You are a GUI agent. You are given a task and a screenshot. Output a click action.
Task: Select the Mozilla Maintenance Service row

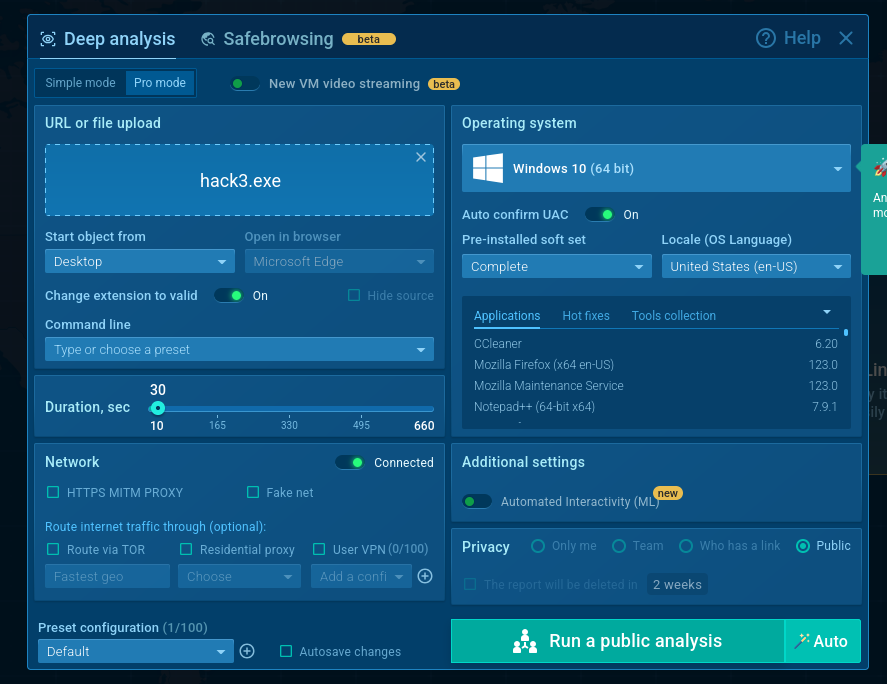pos(656,385)
